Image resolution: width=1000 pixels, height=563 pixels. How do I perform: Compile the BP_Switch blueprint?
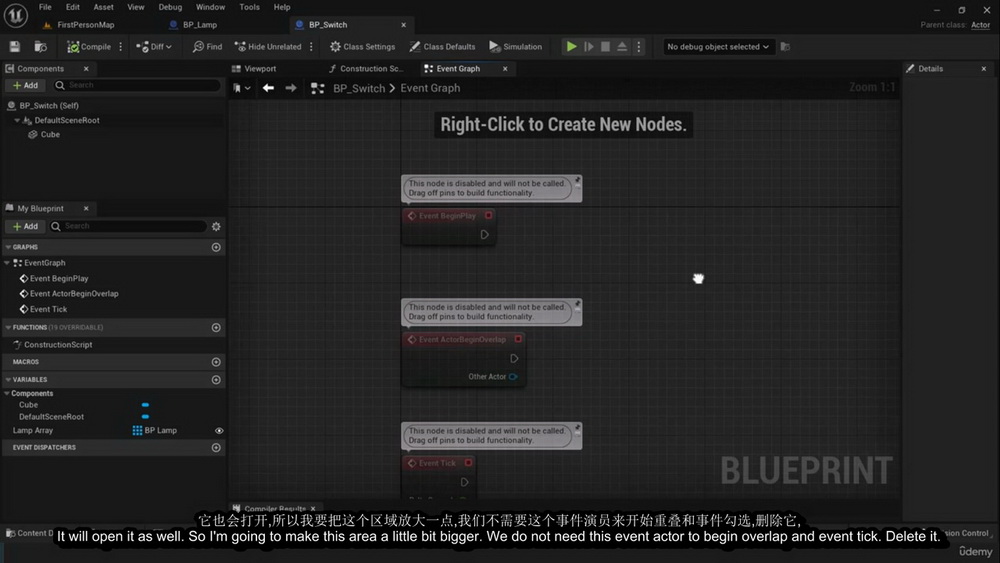coord(89,47)
